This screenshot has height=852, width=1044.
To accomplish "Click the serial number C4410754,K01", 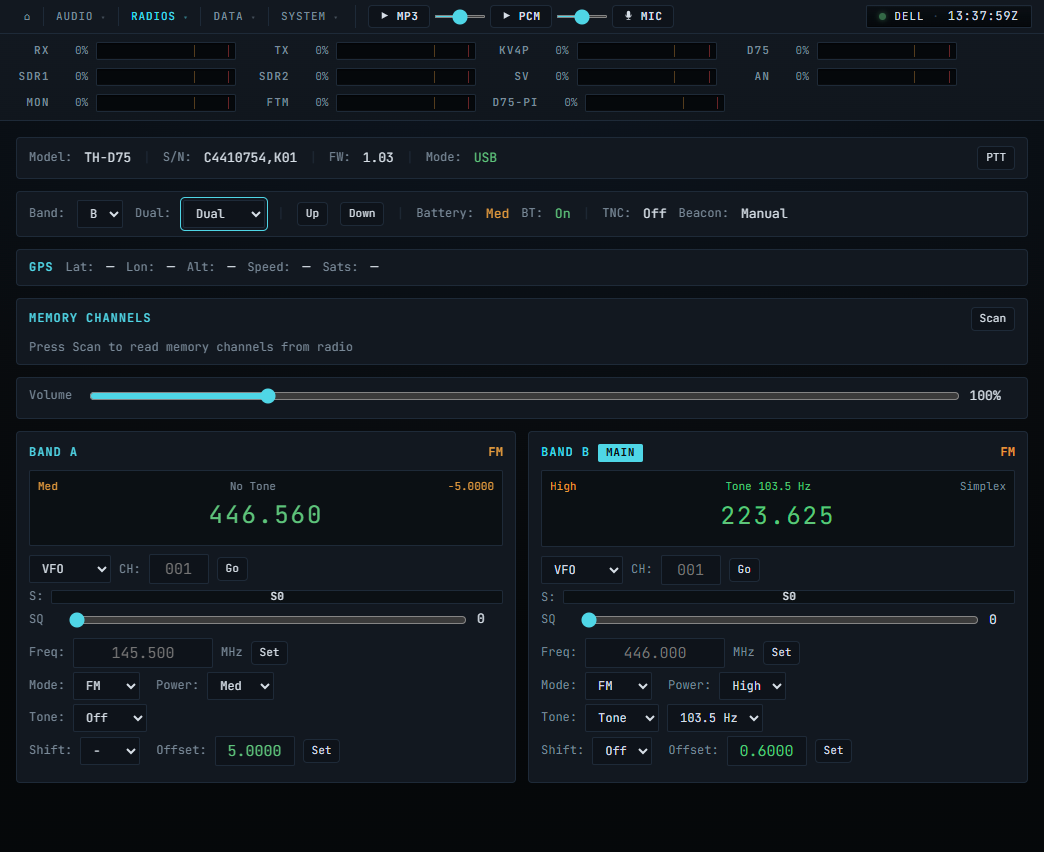I will coord(250,158).
